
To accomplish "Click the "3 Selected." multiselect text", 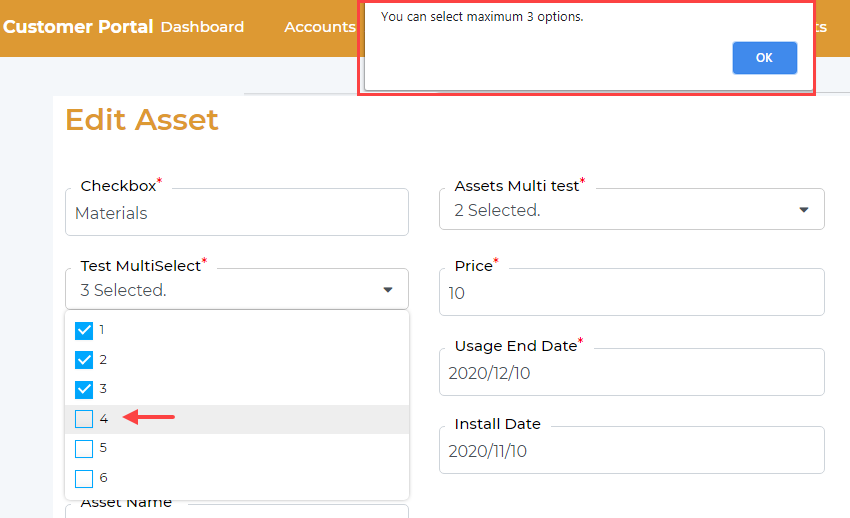I will pyautogui.click(x=124, y=291).
